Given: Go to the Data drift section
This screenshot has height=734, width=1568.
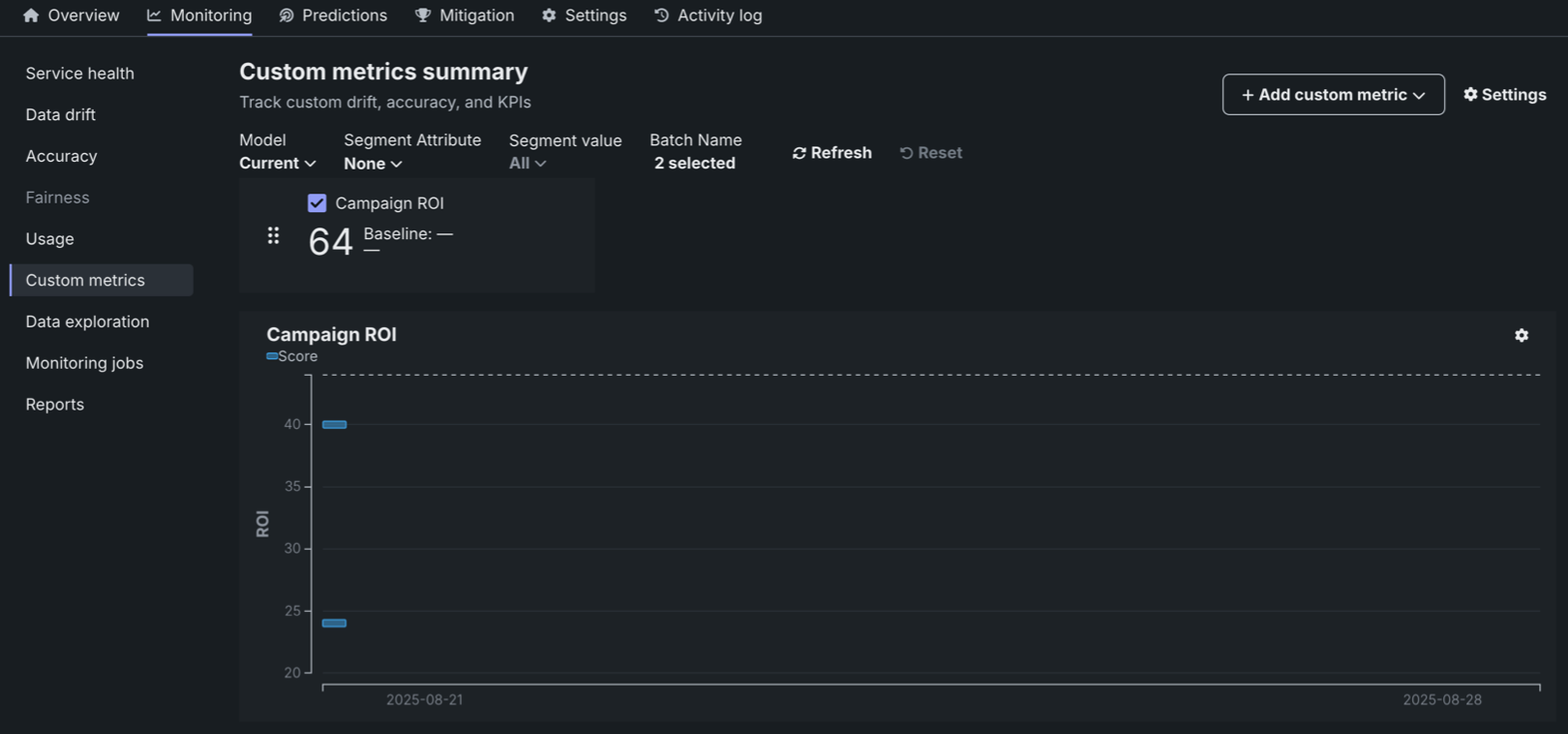Looking at the screenshot, I should click(60, 114).
